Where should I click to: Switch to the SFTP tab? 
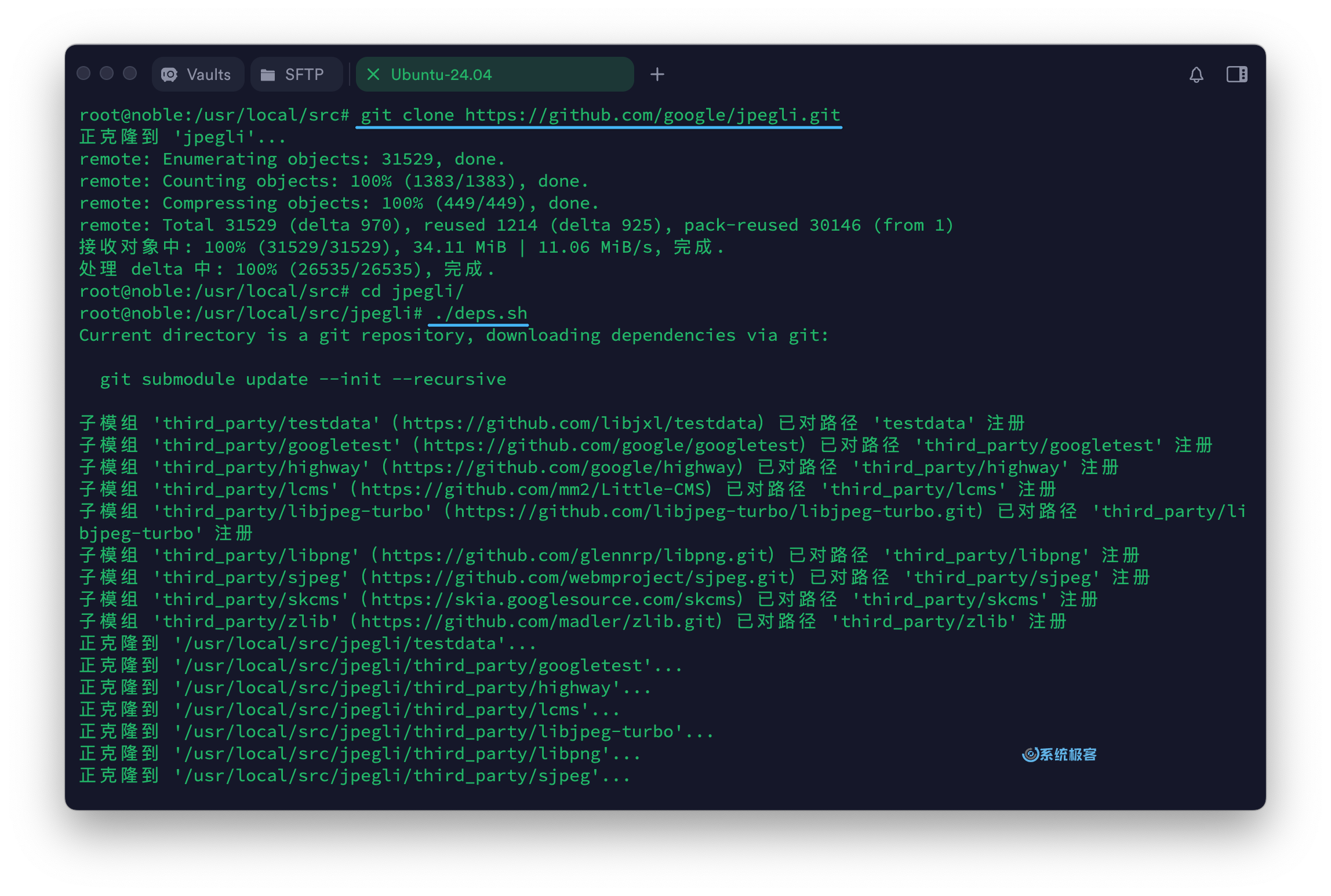click(296, 74)
